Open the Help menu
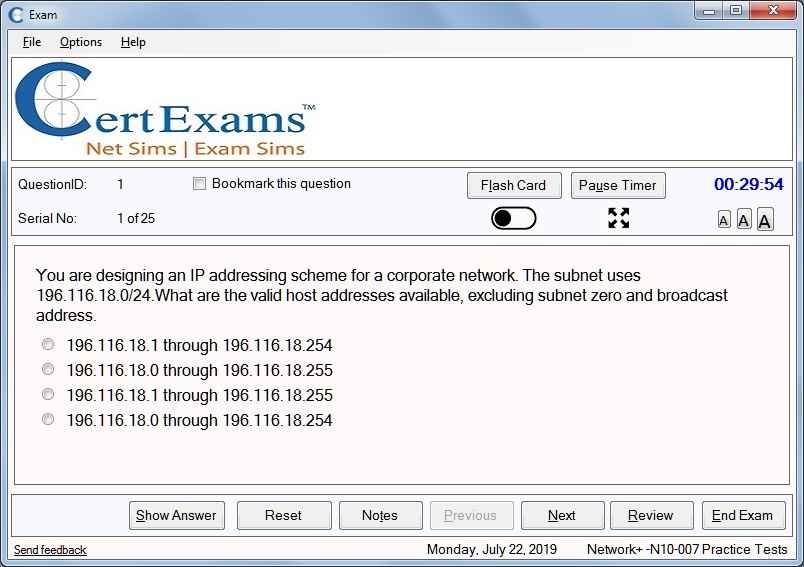 [133, 42]
